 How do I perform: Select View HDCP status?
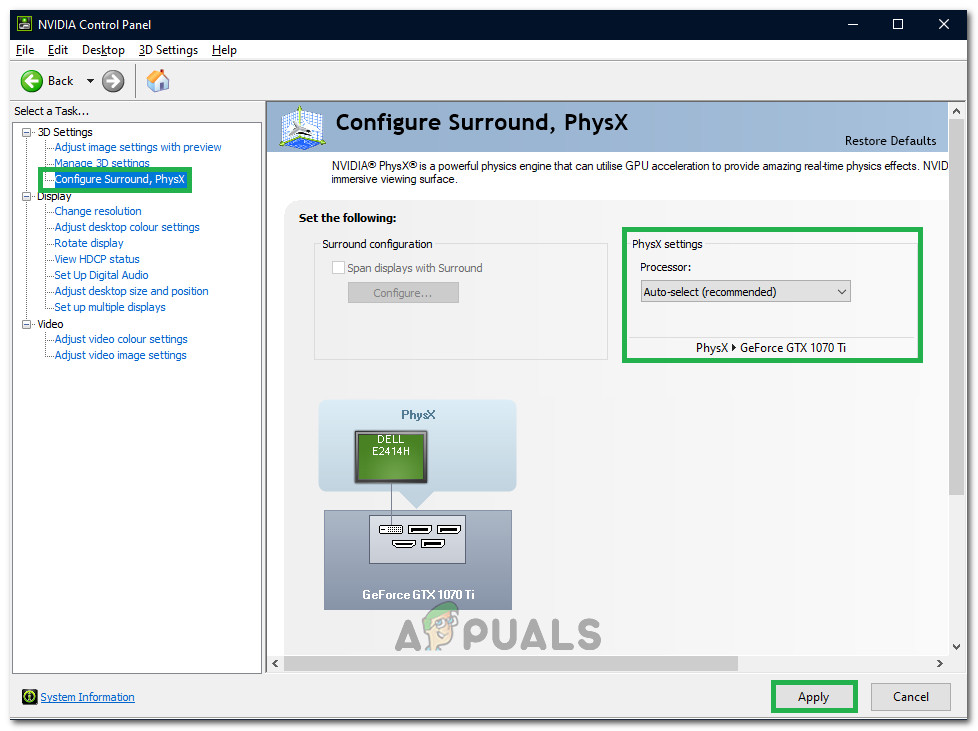click(x=97, y=259)
